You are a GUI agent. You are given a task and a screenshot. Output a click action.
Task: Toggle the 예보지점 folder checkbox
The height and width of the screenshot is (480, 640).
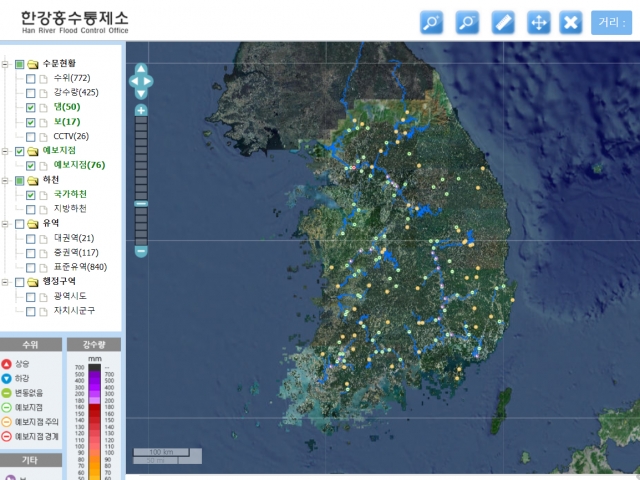pyautogui.click(x=20, y=151)
